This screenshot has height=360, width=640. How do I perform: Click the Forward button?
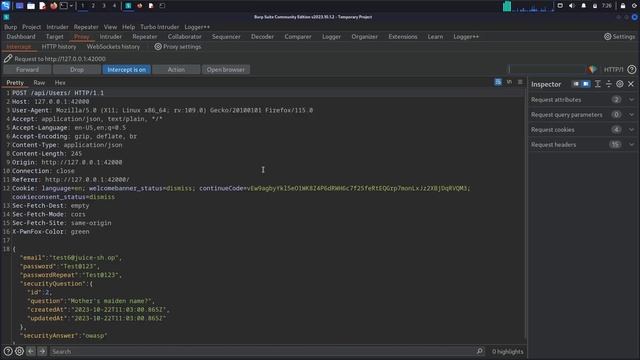(27, 70)
